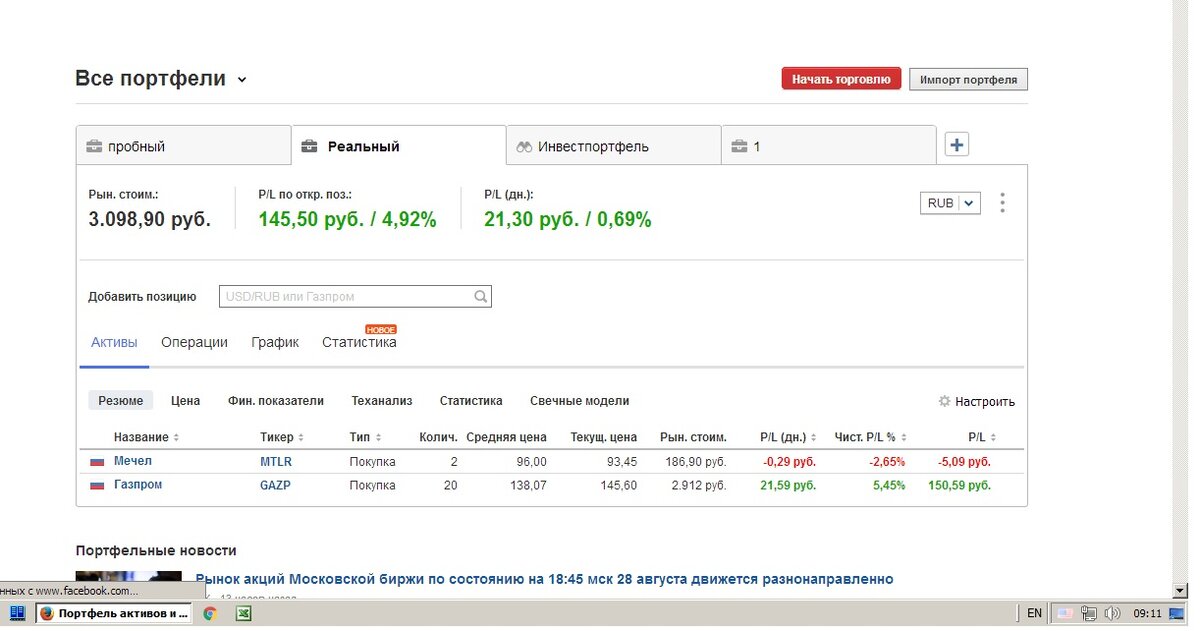Sort table by the last P/L column
The width and height of the screenshot is (1200, 631).
(x=982, y=437)
